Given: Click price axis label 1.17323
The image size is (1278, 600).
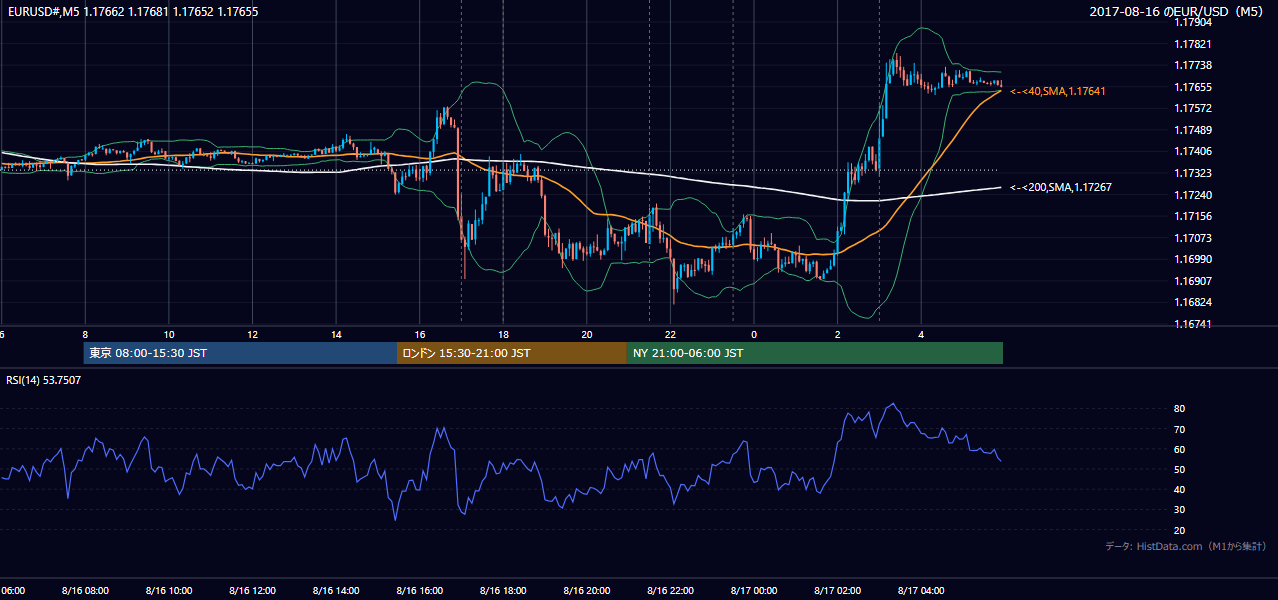Looking at the screenshot, I should point(1193,173).
